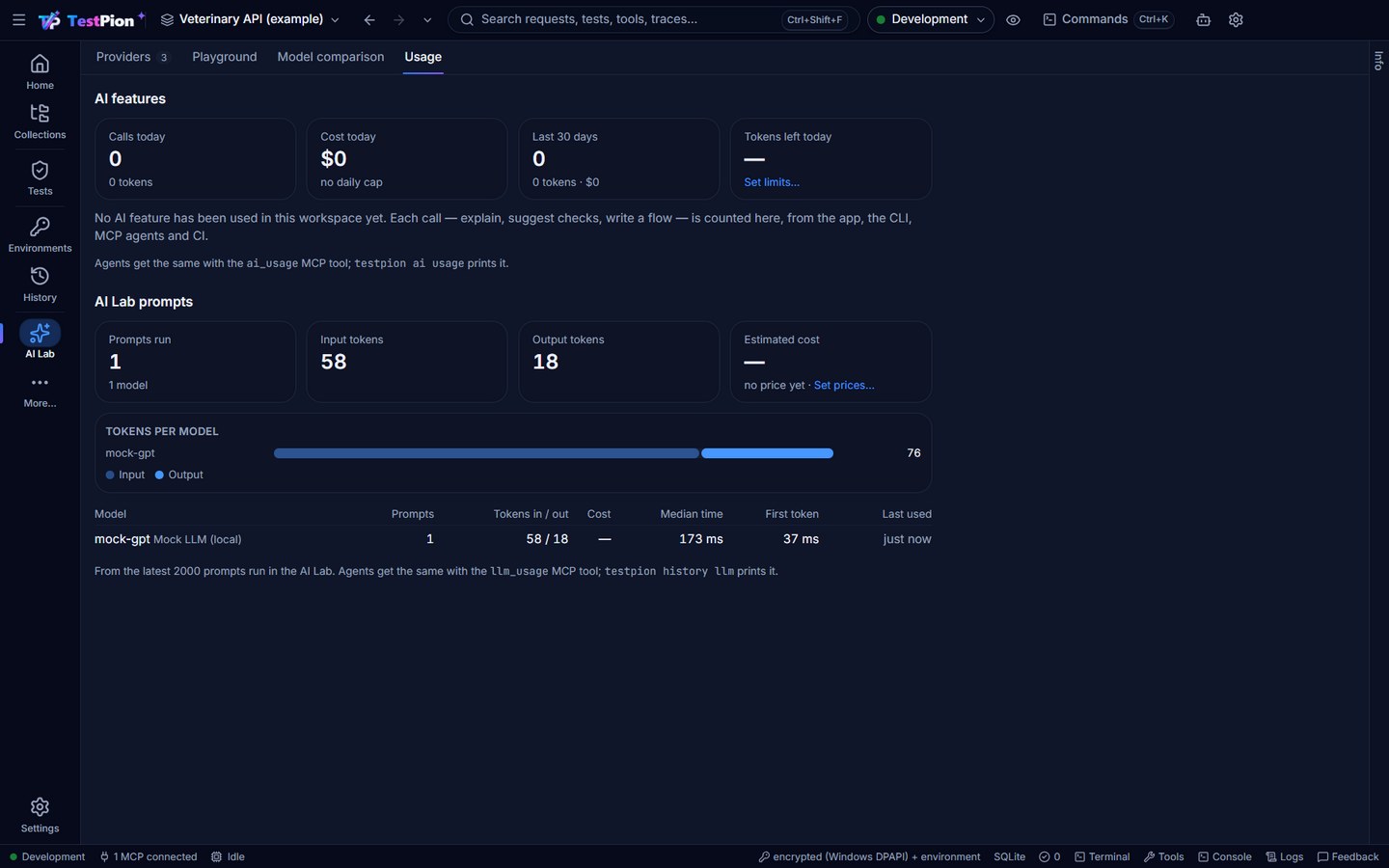Click the Cost today card

407,159
